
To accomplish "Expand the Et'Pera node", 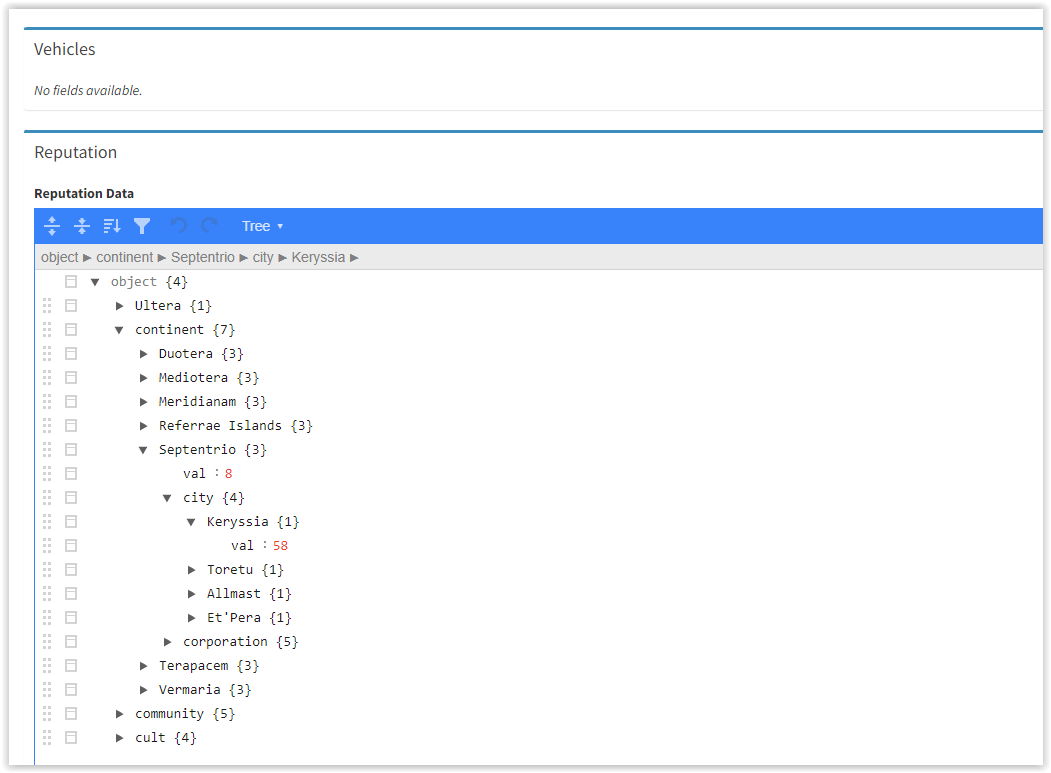I will click(x=192, y=618).
